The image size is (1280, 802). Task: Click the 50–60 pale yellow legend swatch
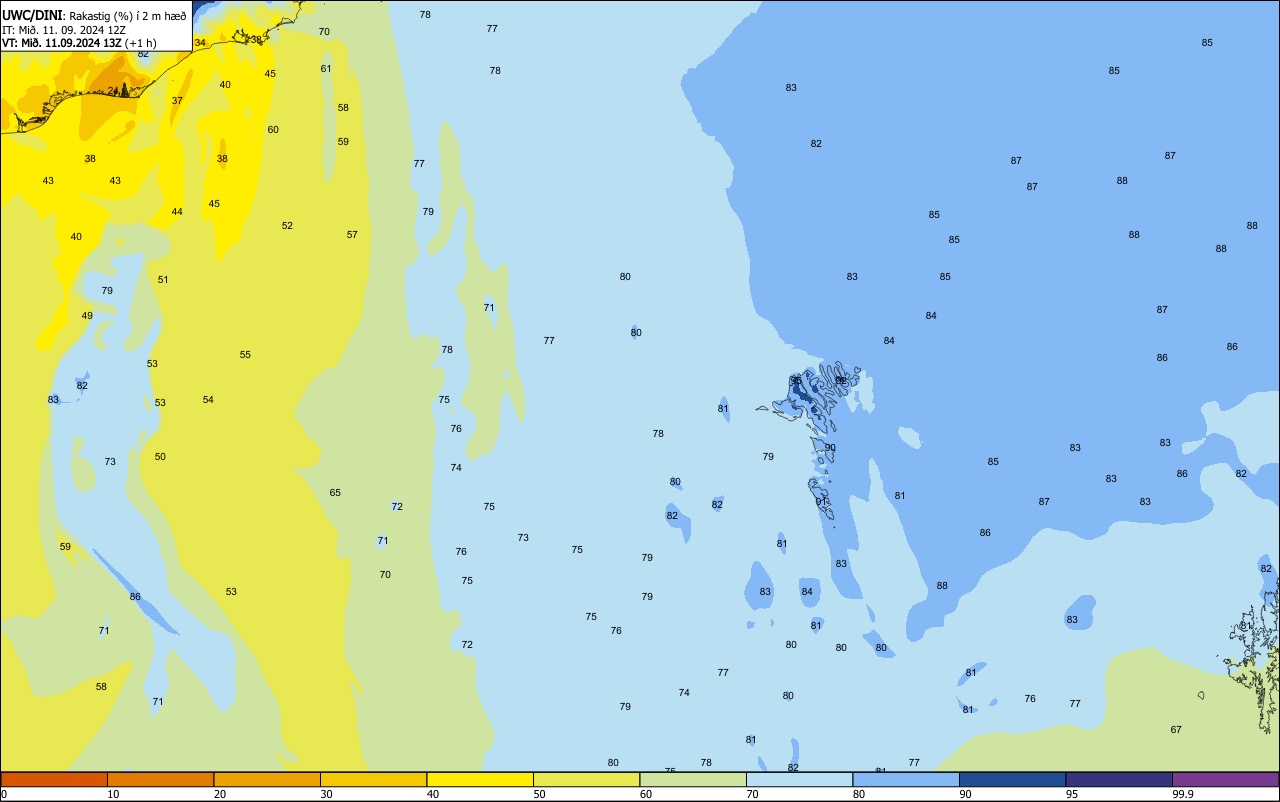(x=586, y=779)
